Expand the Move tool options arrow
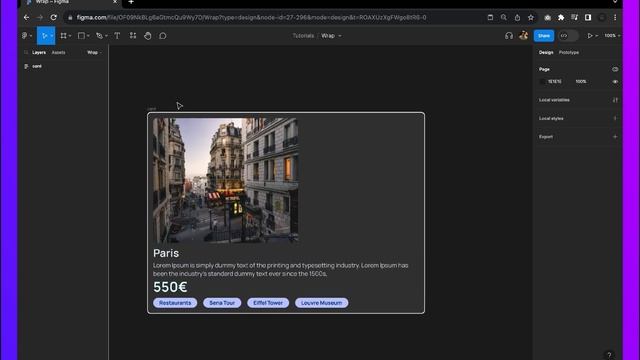This screenshot has height=360, width=640. pyautogui.click(x=52, y=36)
